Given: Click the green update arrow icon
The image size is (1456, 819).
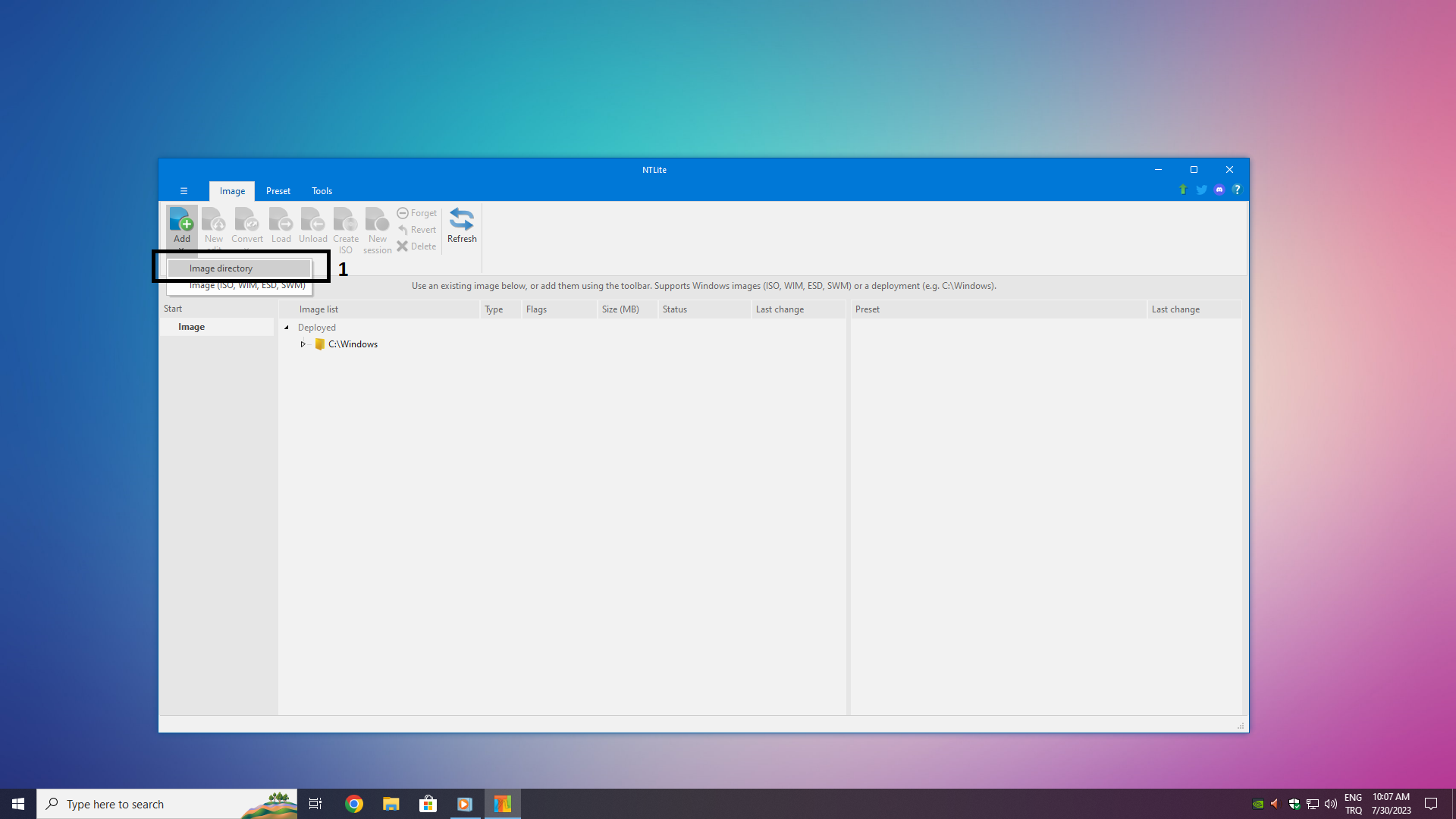Looking at the screenshot, I should 1183,190.
